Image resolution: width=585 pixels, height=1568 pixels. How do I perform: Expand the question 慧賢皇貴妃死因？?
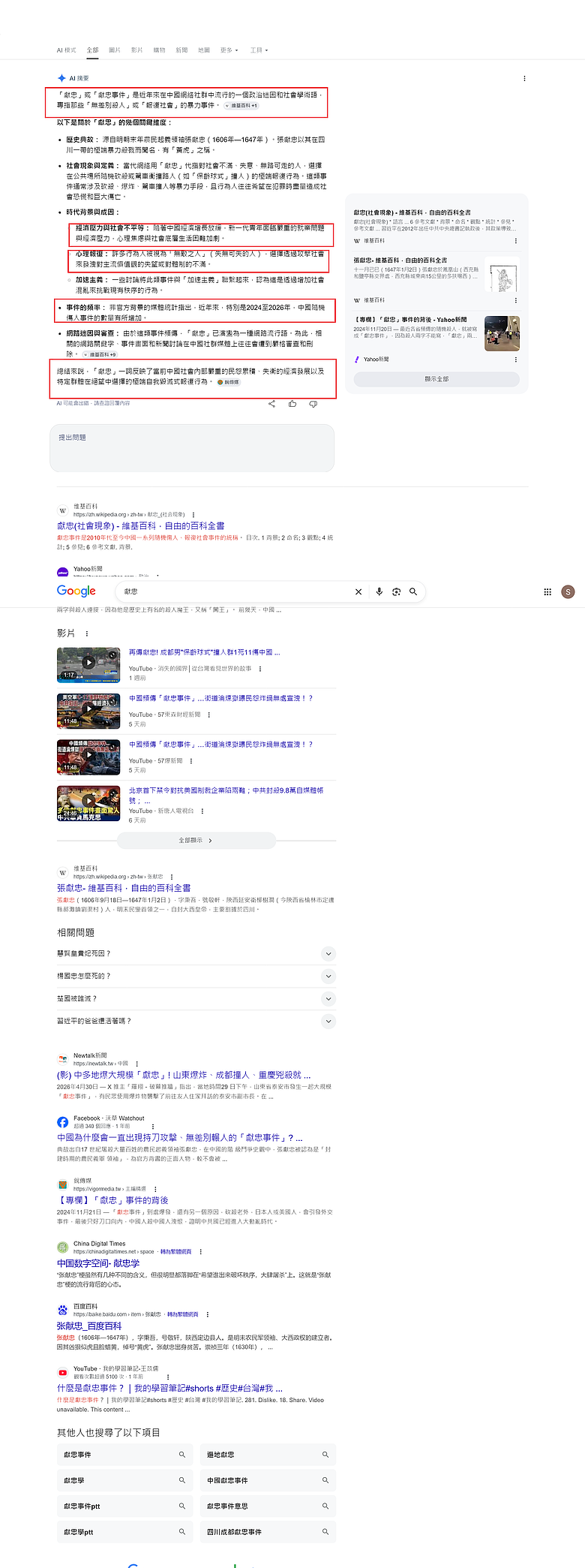196,953
